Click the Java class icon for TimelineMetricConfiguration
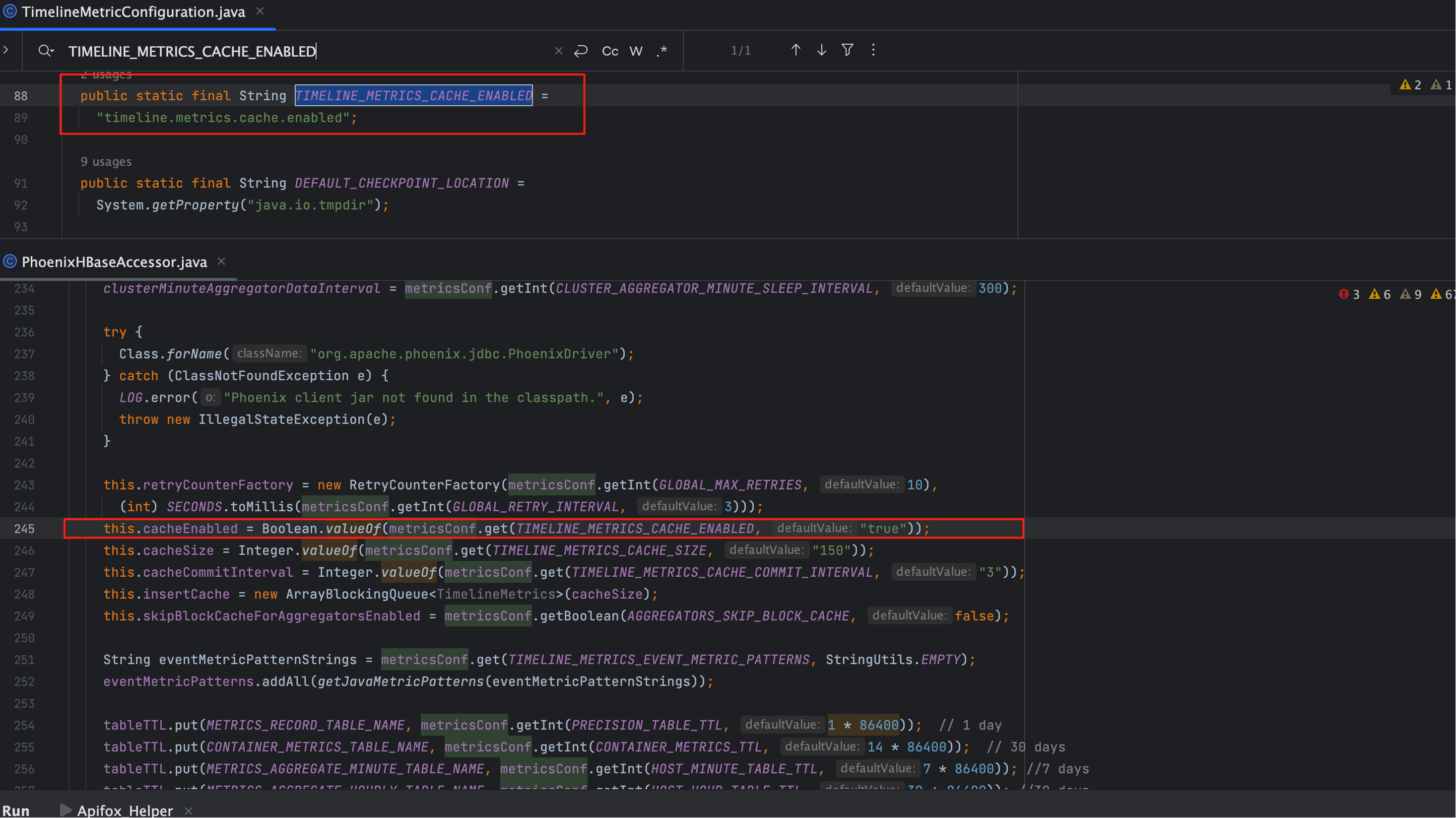 click(9, 11)
